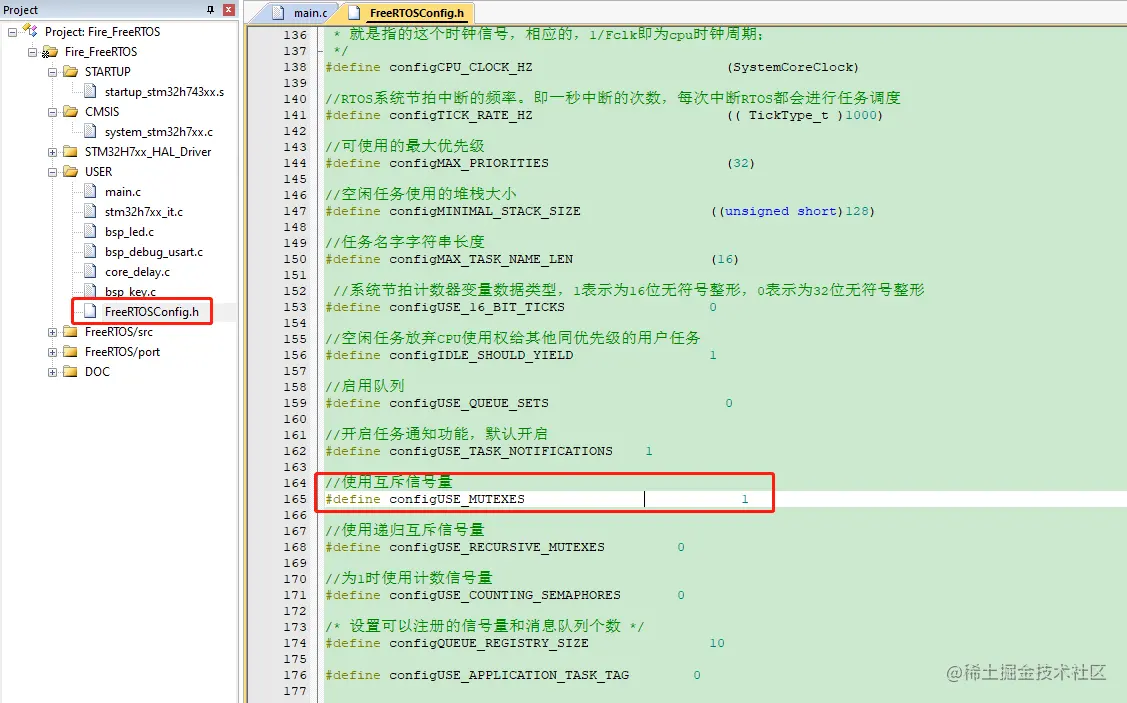Click the FreeRTOS/port folder icon
This screenshot has height=703, width=1127.
[x=70, y=352]
